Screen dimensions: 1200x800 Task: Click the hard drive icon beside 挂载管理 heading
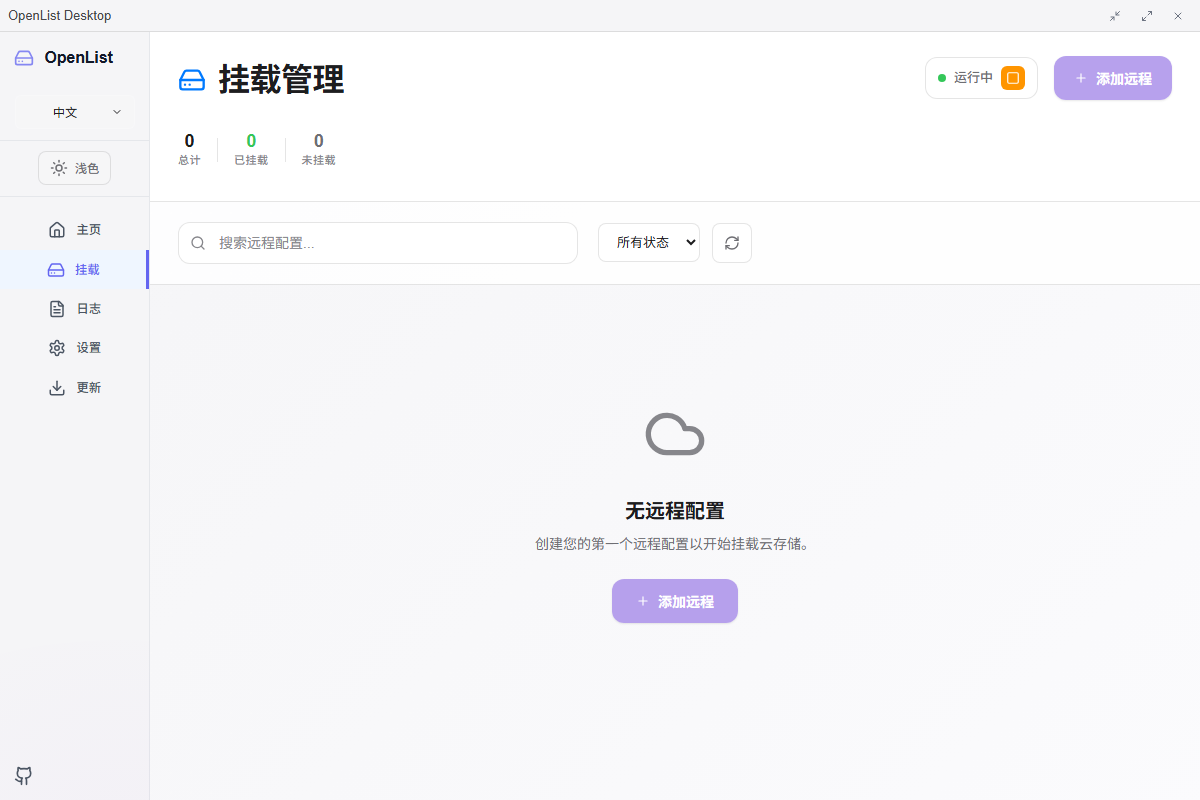click(x=191, y=79)
